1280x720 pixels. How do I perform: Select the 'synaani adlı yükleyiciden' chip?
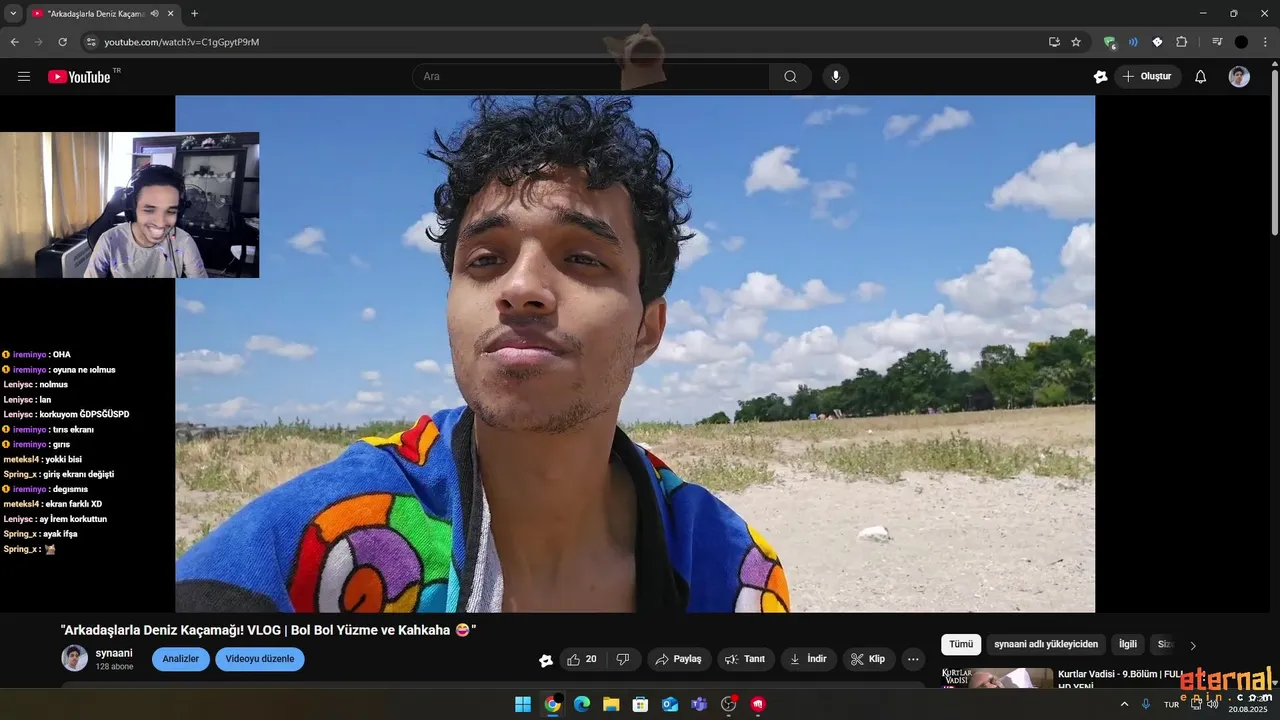(1046, 645)
